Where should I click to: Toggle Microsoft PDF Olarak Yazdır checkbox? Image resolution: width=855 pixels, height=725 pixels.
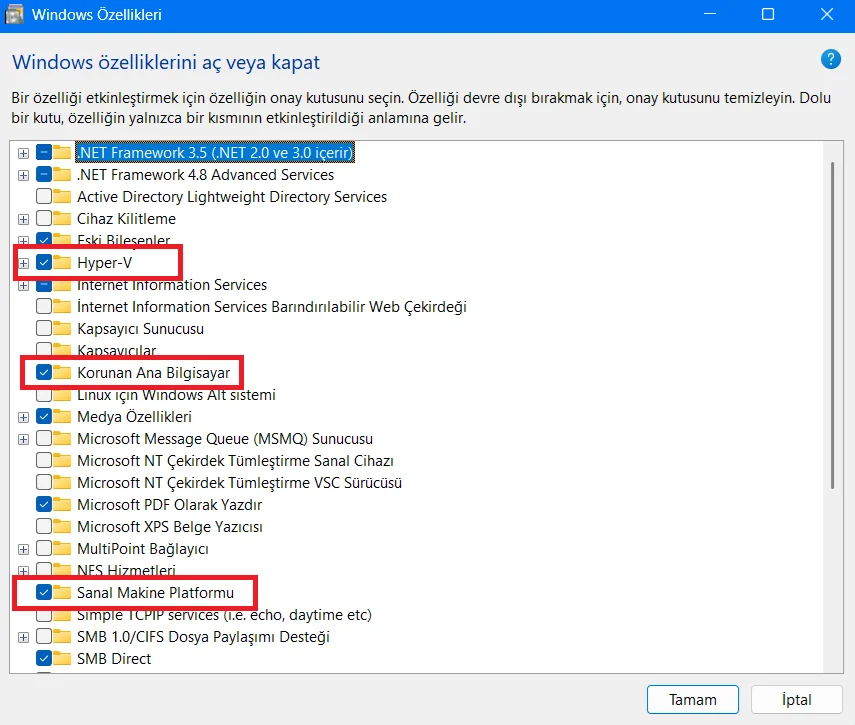44,505
